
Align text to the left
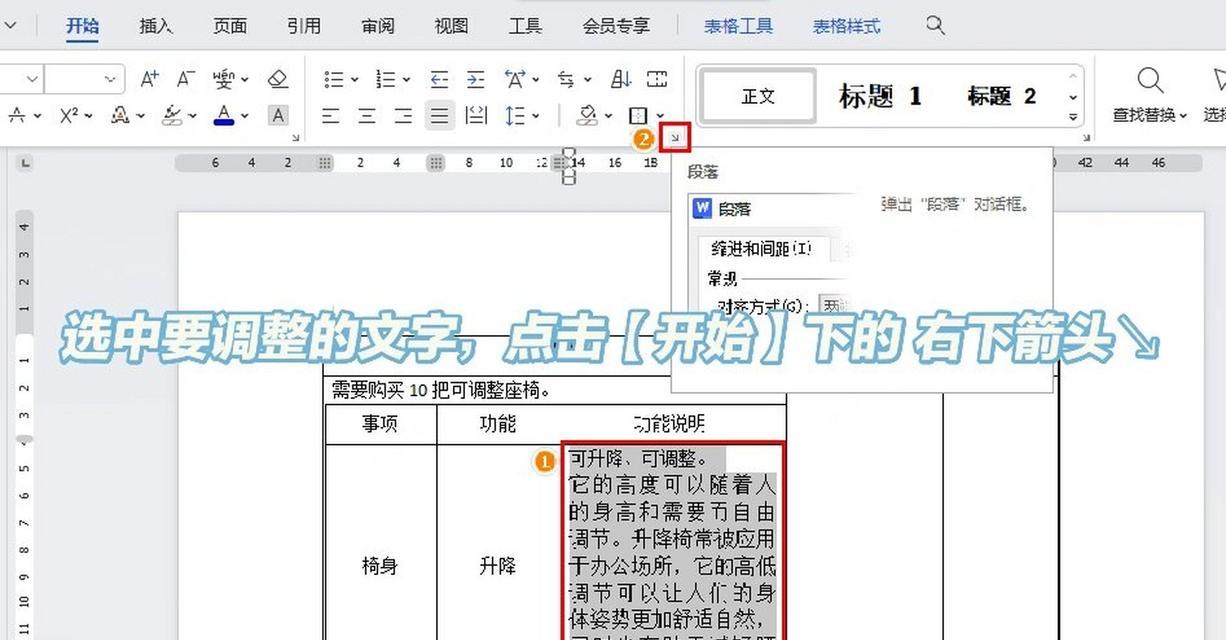(x=331, y=116)
